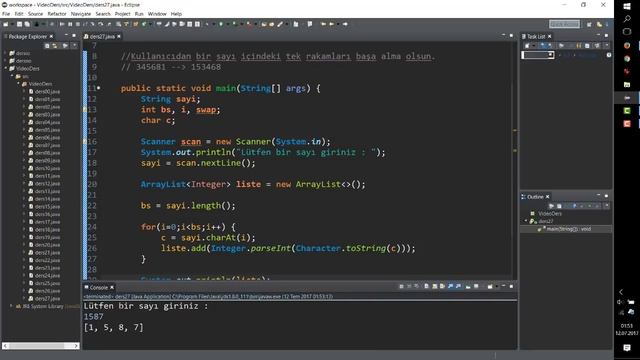Click the Save icon in main toolbar
Viewport: 640px width, 360px height.
[x=19, y=24]
